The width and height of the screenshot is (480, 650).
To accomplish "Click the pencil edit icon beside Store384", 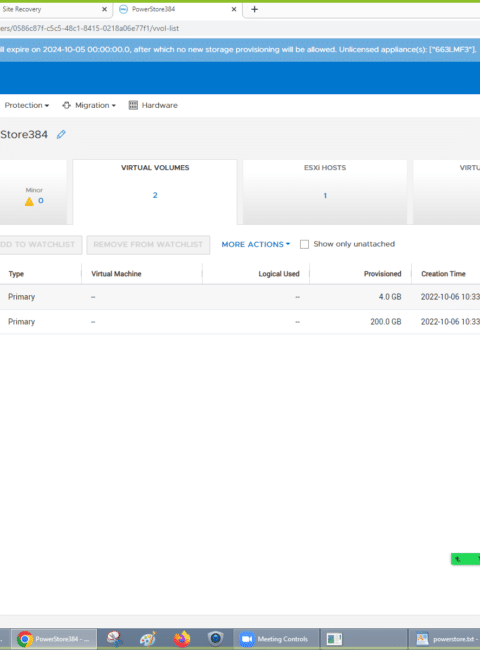I will (x=61, y=134).
